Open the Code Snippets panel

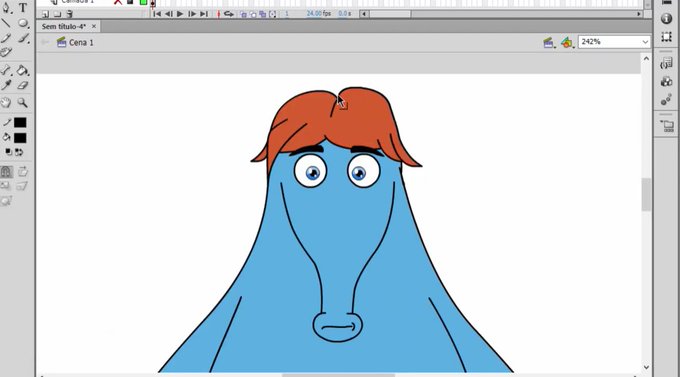pyautogui.click(x=666, y=64)
